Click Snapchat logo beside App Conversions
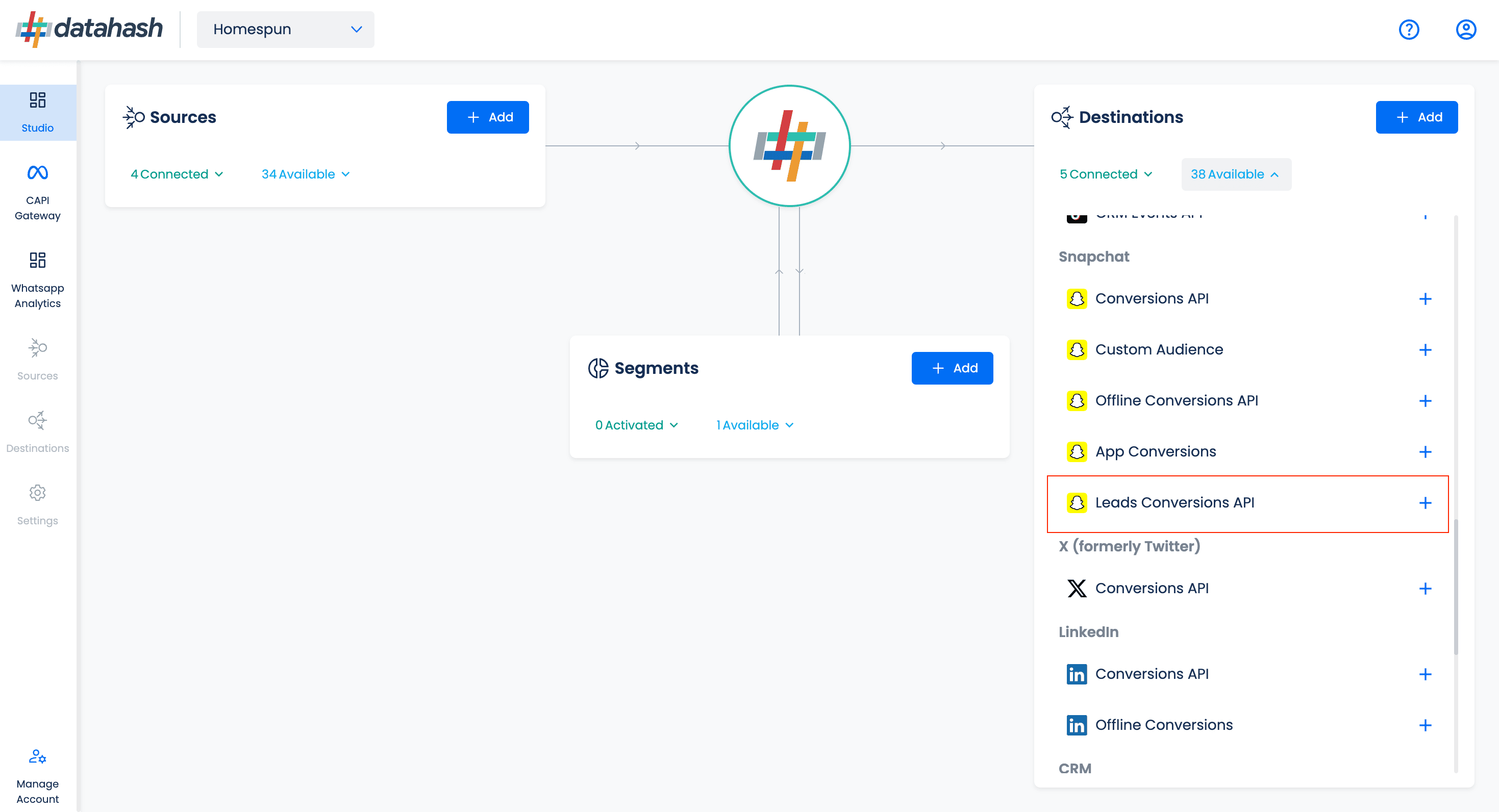The image size is (1499, 812). click(x=1077, y=451)
